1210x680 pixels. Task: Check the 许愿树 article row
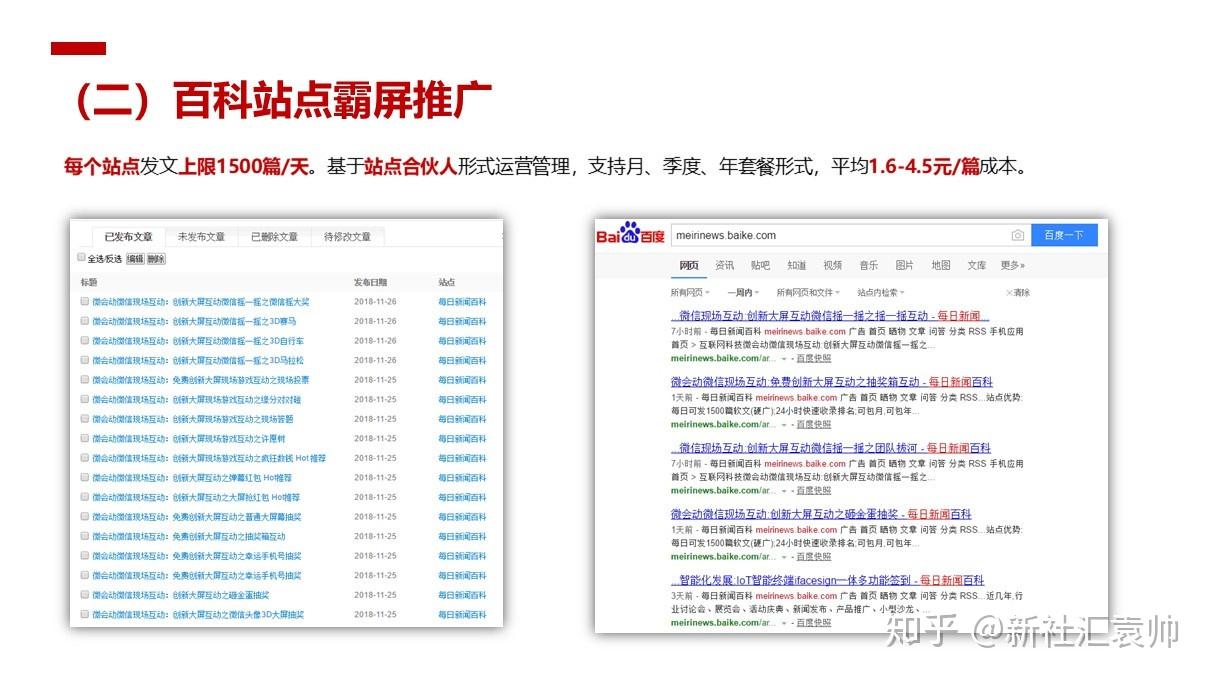[x=85, y=438]
